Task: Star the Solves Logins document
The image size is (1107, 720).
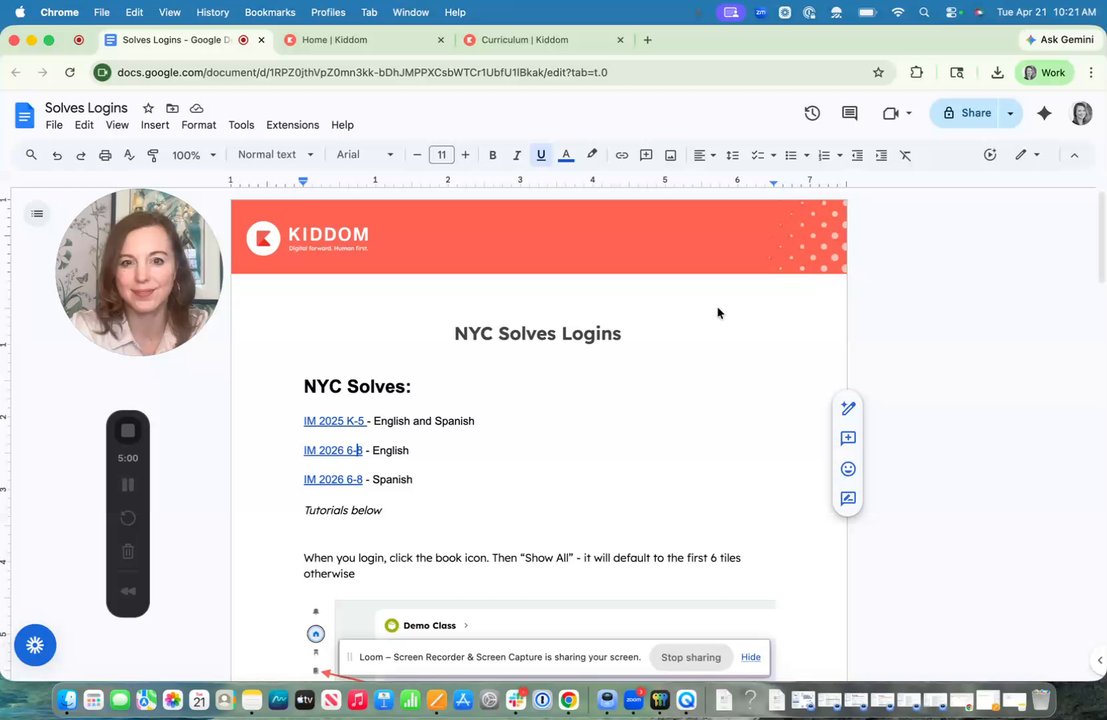Action: (x=148, y=108)
